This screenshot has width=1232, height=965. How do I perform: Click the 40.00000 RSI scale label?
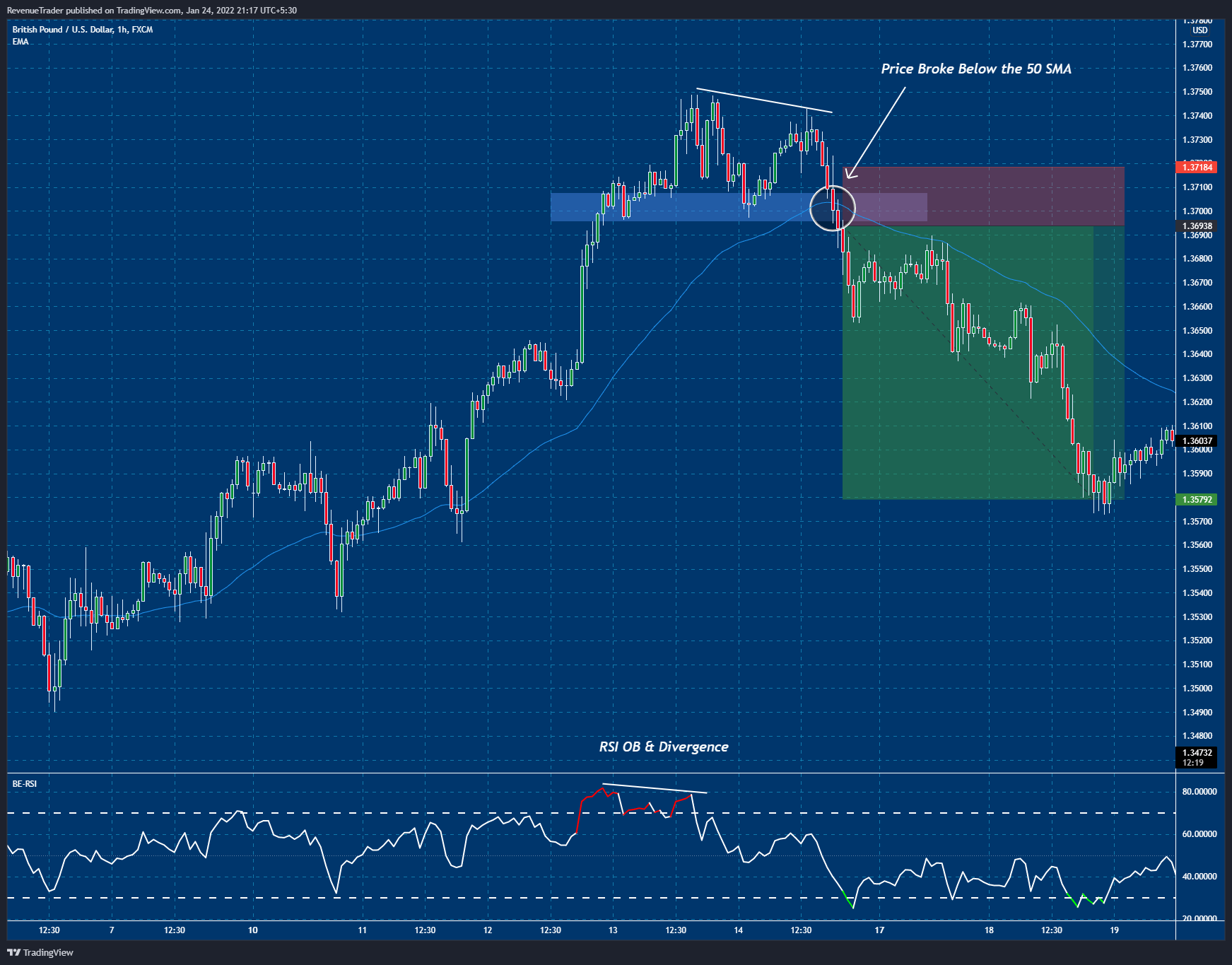pyautogui.click(x=1199, y=877)
